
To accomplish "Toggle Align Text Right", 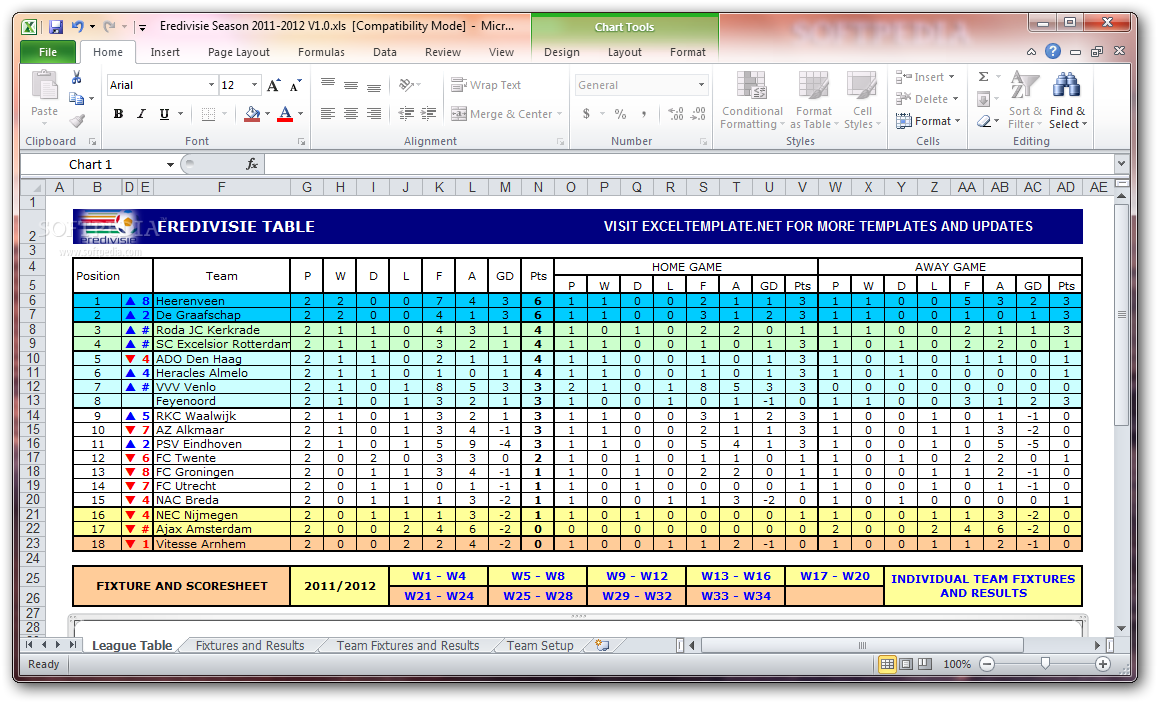I will (374, 114).
